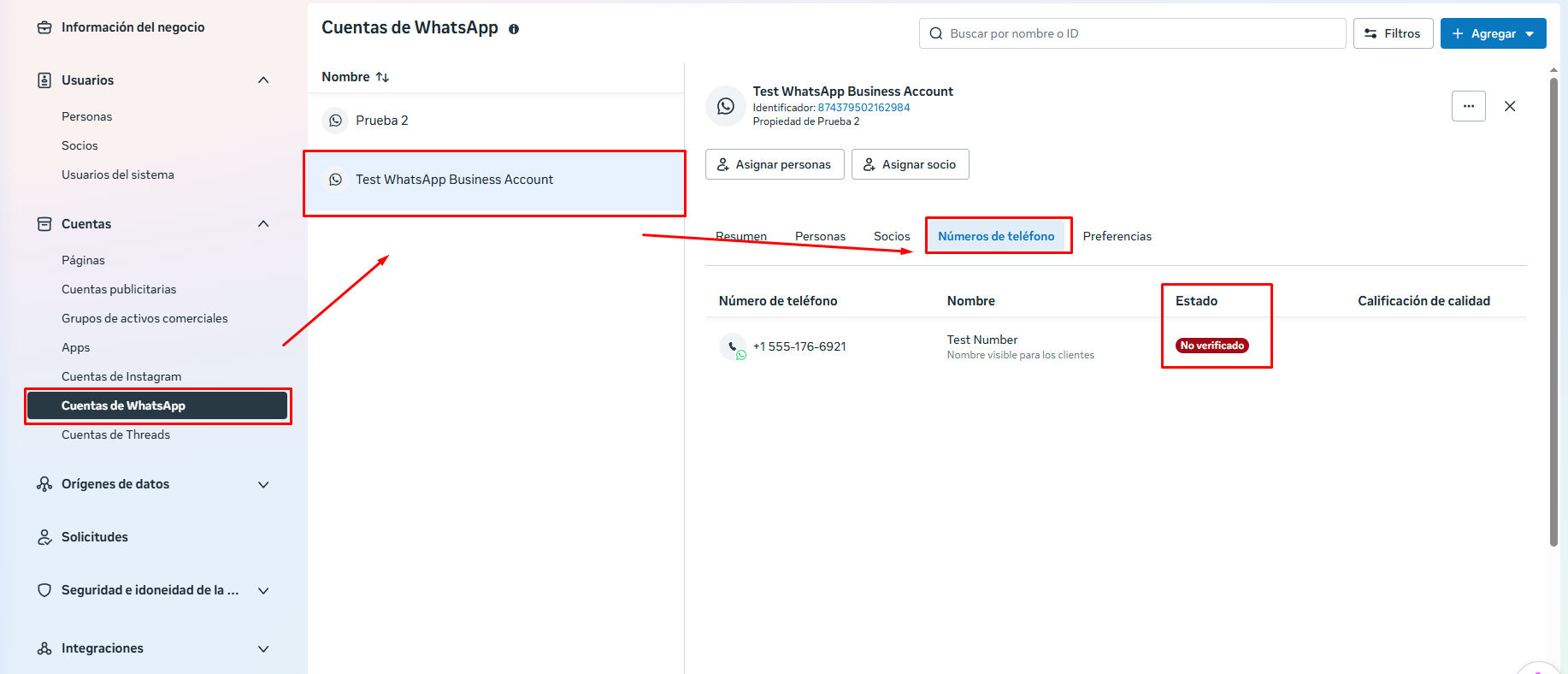
Task: Select Cuentas de WhatsApp in sidebar
Action: point(157,405)
